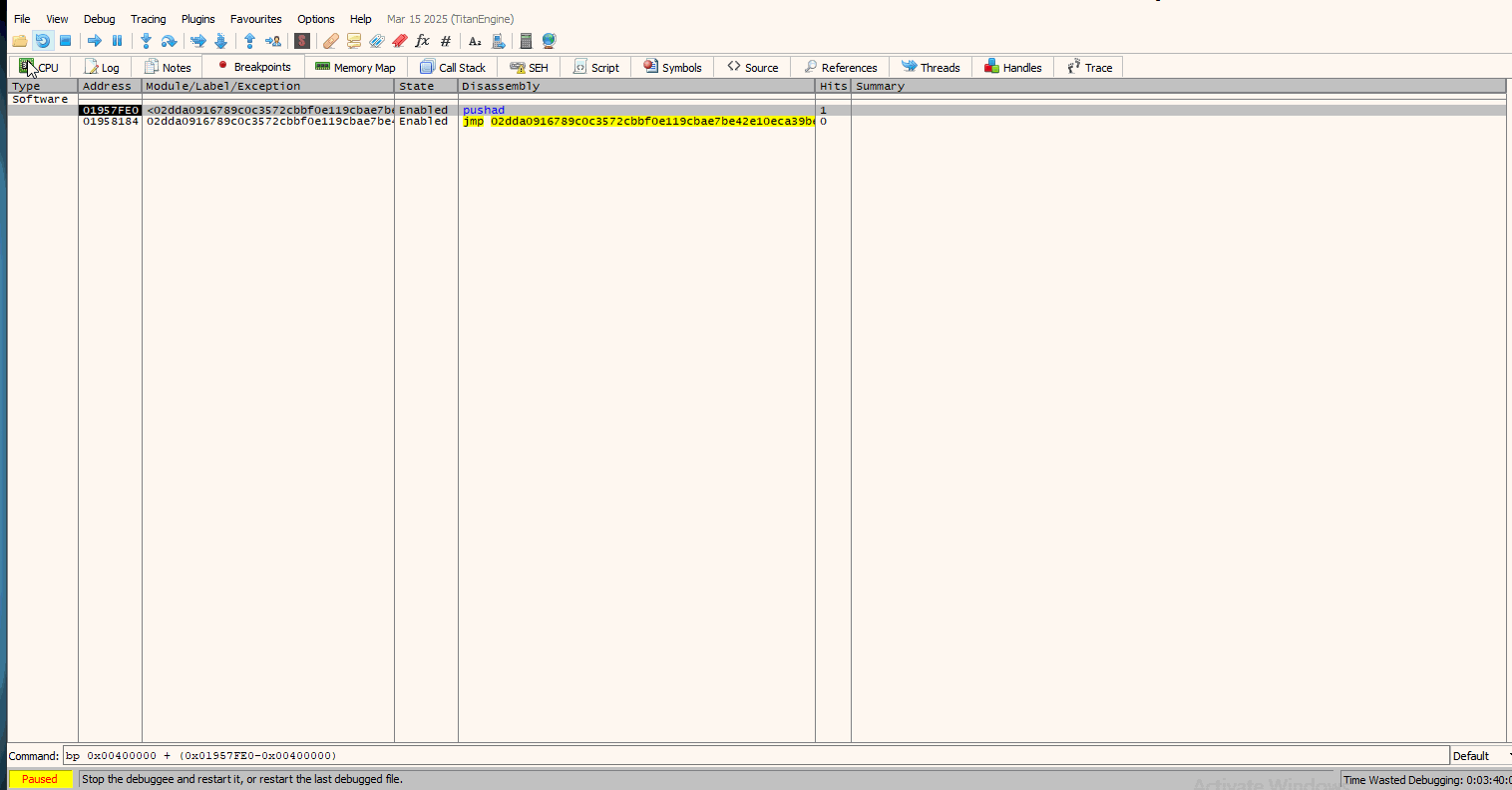Click the String references icon
1512x790 pixels.
coord(475,41)
